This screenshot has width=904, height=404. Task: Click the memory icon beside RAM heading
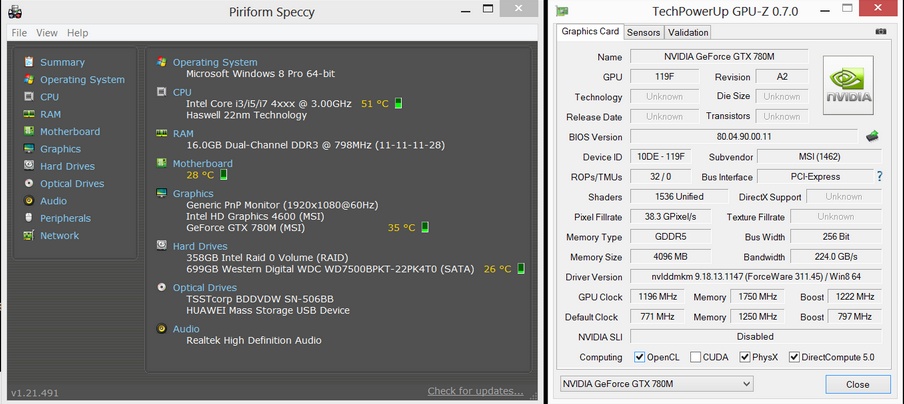tap(162, 133)
